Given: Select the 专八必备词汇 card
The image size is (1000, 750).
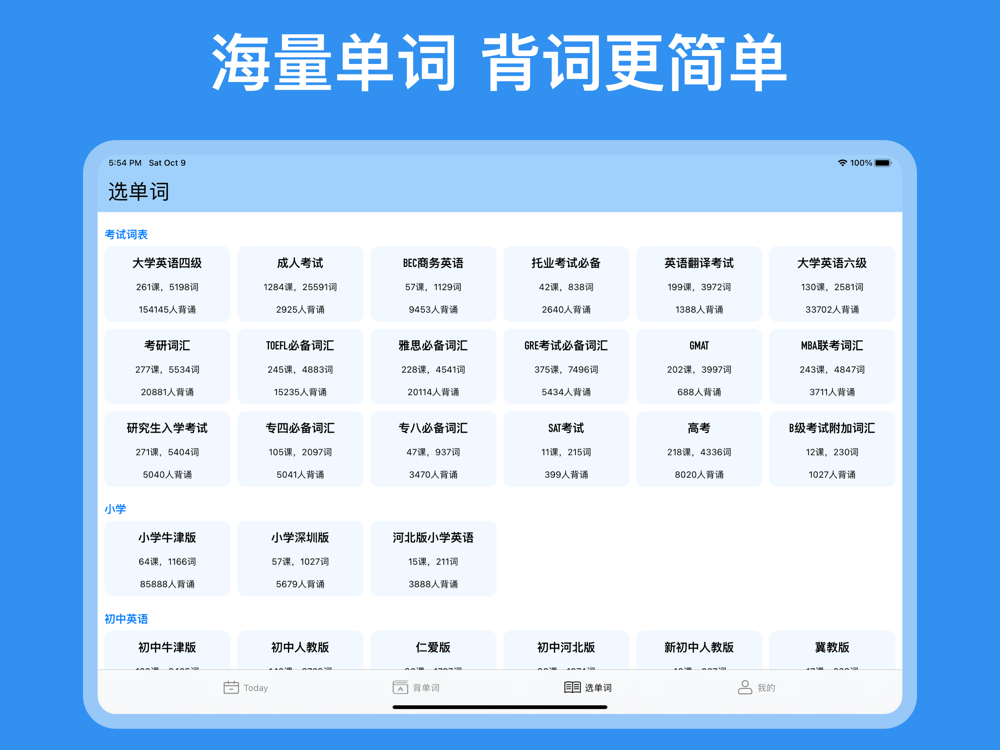Looking at the screenshot, I should [433, 449].
